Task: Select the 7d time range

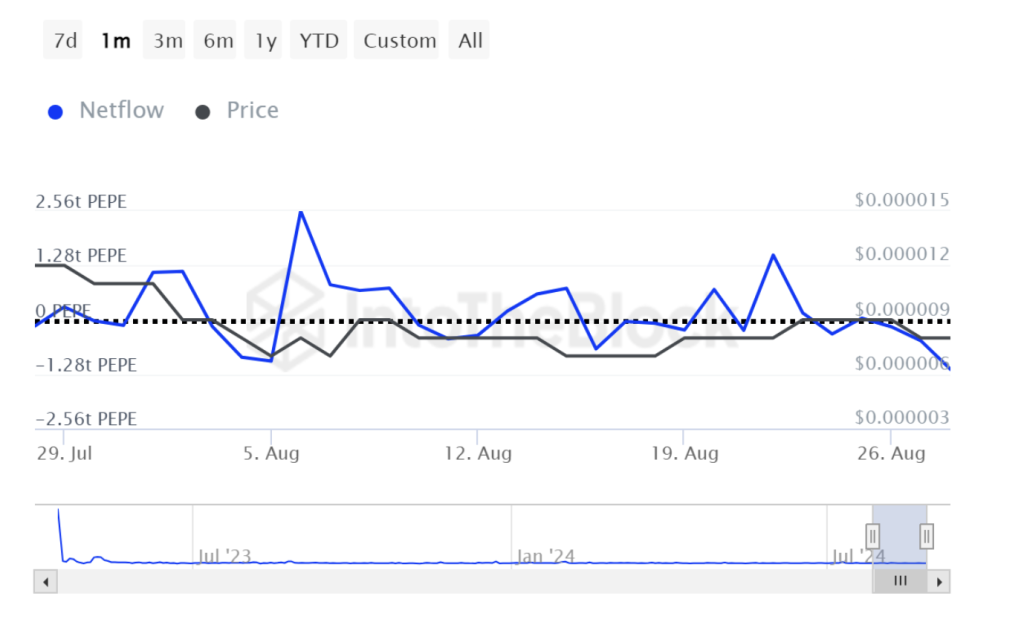Action: 65,41
